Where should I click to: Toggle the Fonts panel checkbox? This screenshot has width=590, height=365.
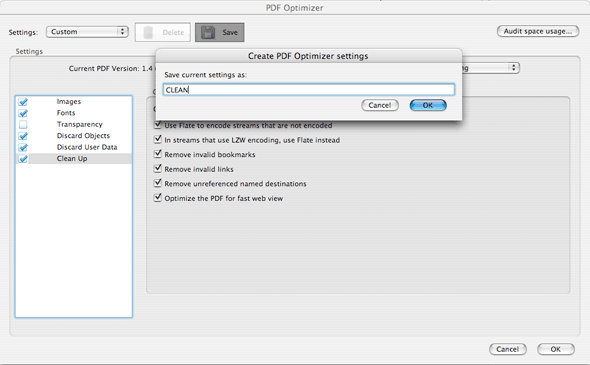coord(23,113)
